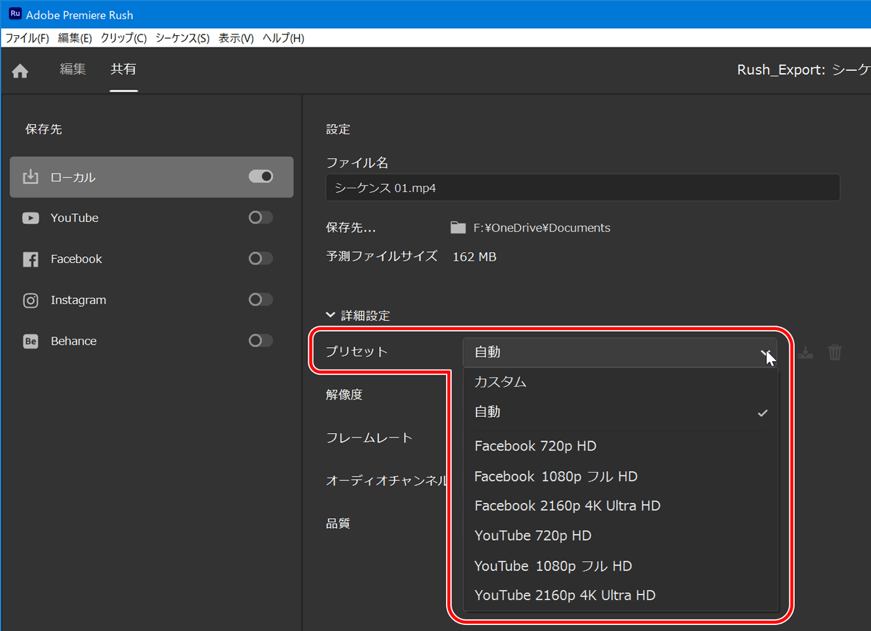Switch to the 編集 tab
The image size is (871, 631).
tap(73, 69)
